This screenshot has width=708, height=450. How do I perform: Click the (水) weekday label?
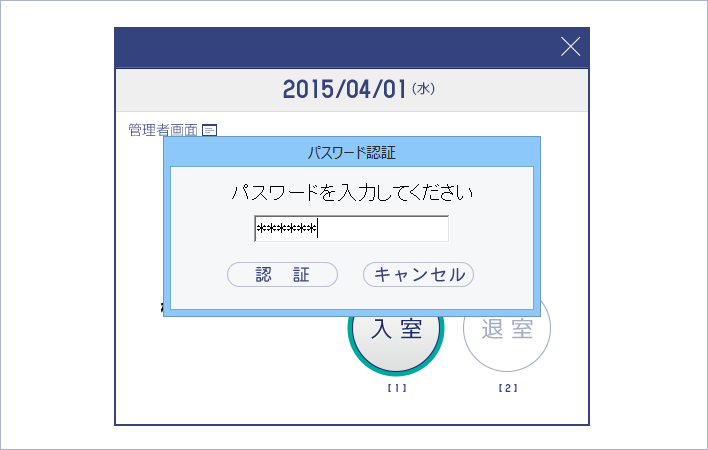(423, 89)
